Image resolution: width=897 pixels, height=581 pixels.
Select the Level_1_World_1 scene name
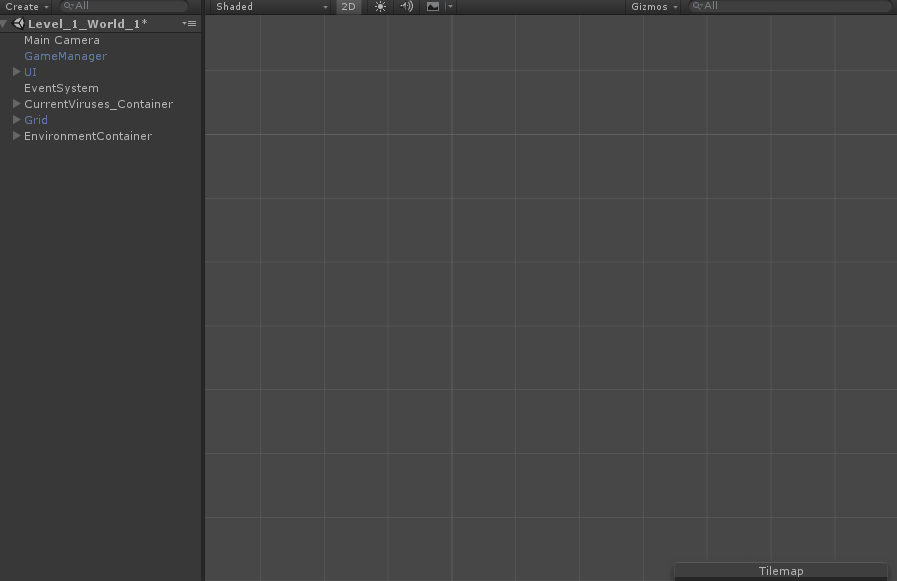[x=88, y=24]
